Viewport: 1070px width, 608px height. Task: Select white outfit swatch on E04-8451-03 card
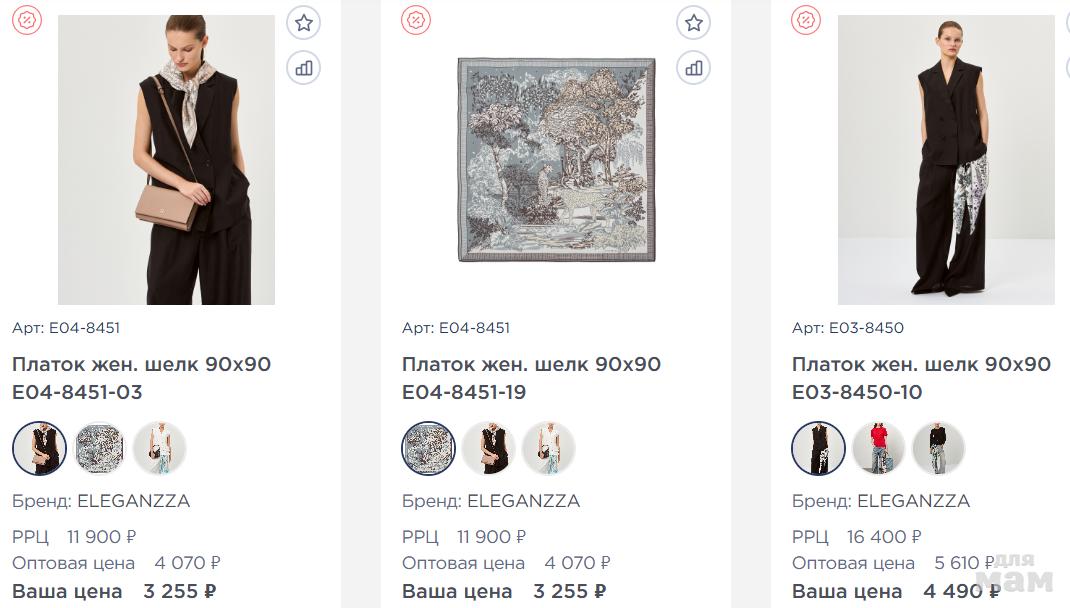[x=159, y=448]
